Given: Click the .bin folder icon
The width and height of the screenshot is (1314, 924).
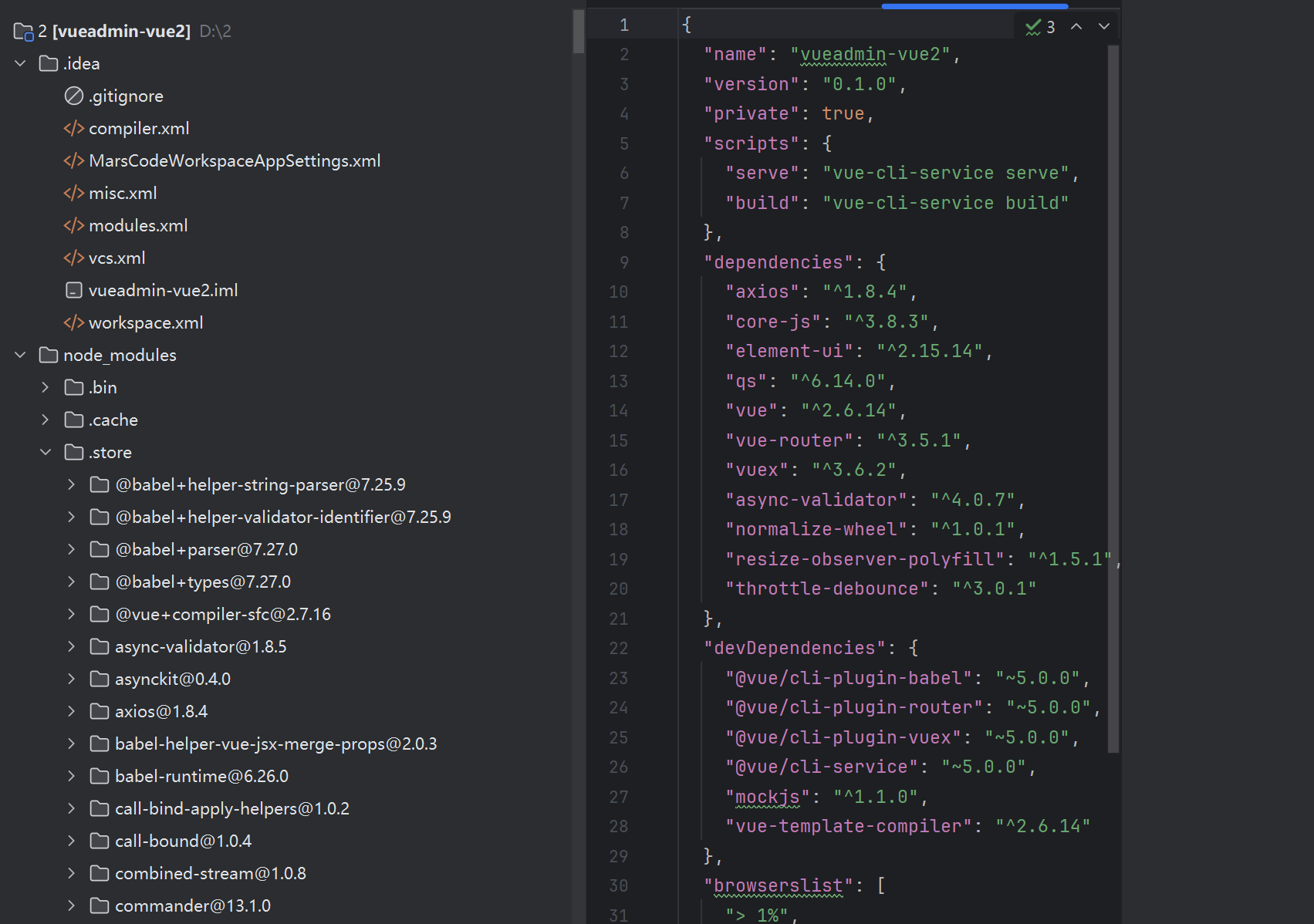Looking at the screenshot, I should (74, 387).
